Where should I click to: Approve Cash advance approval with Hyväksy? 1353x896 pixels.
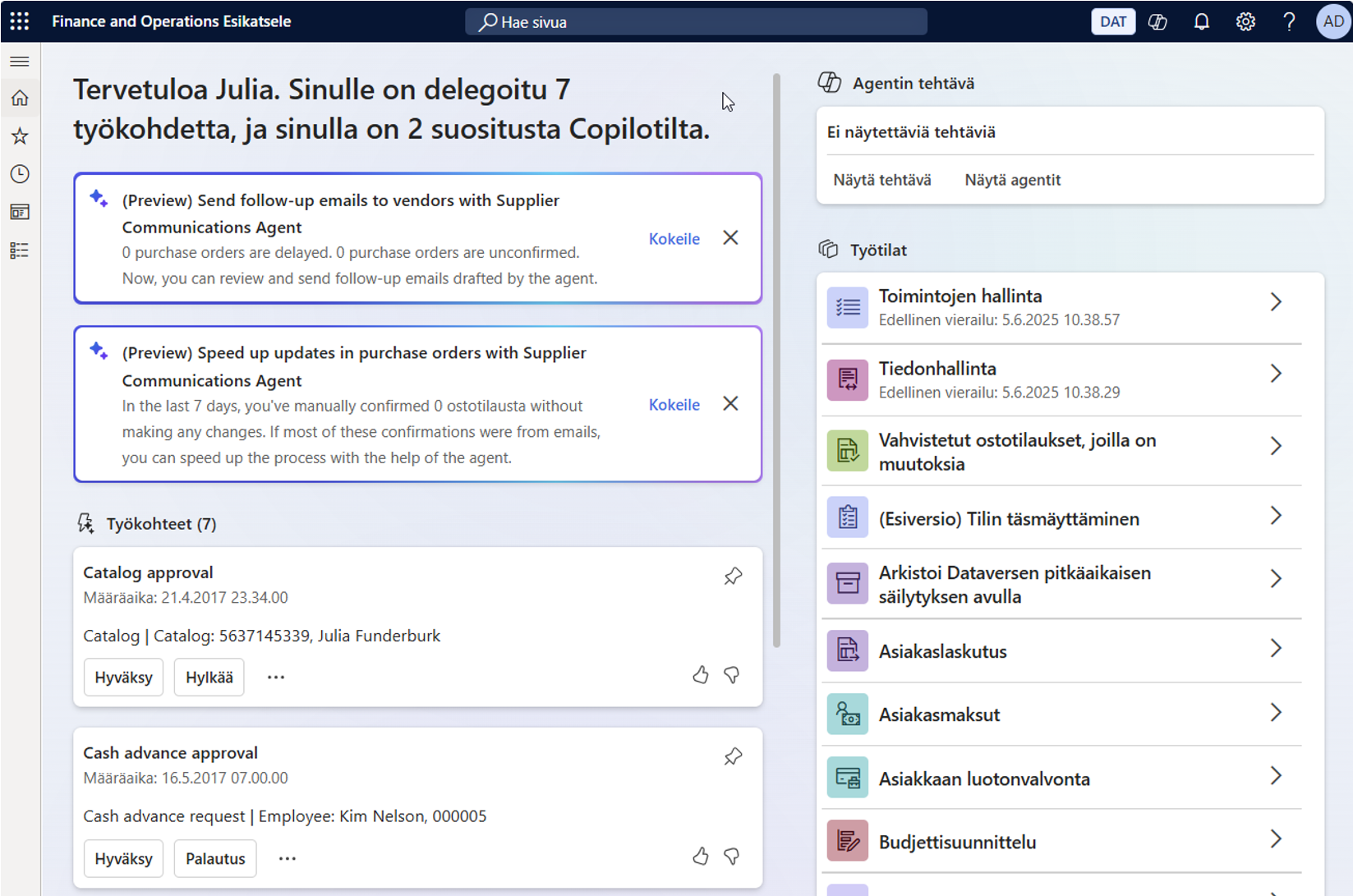(123, 859)
